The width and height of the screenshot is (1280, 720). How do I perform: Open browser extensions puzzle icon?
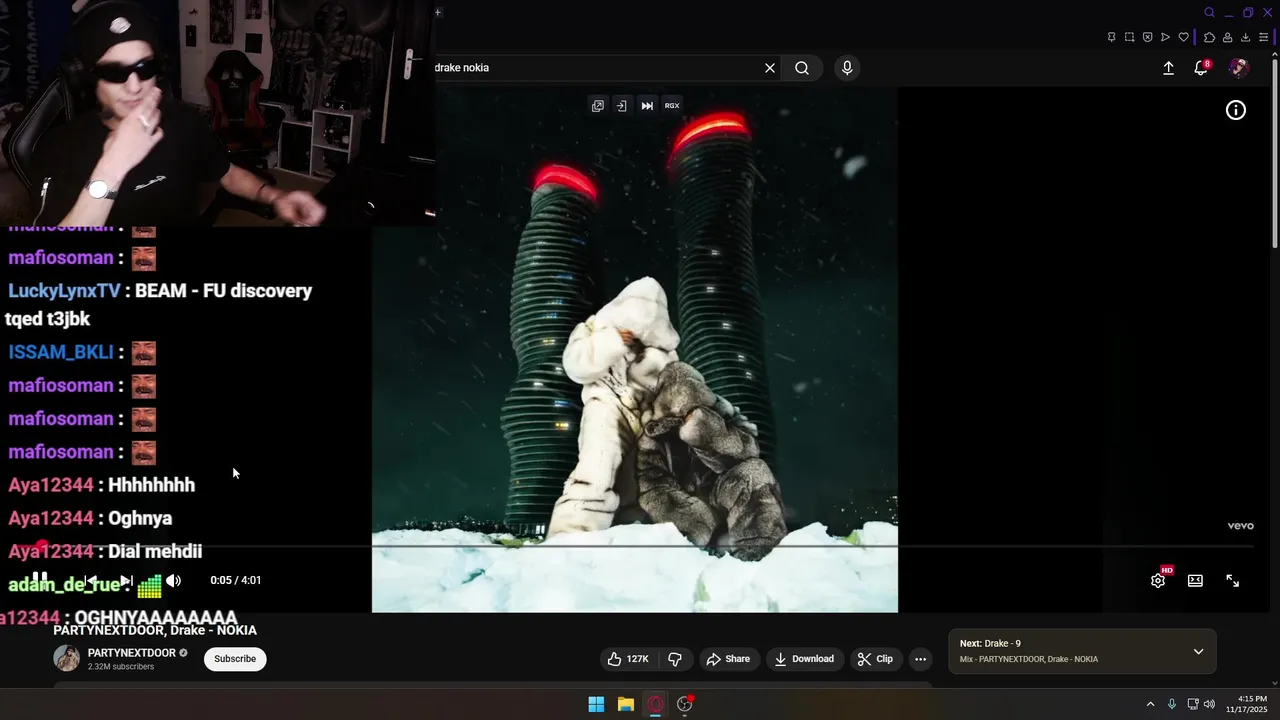[x=1209, y=38]
